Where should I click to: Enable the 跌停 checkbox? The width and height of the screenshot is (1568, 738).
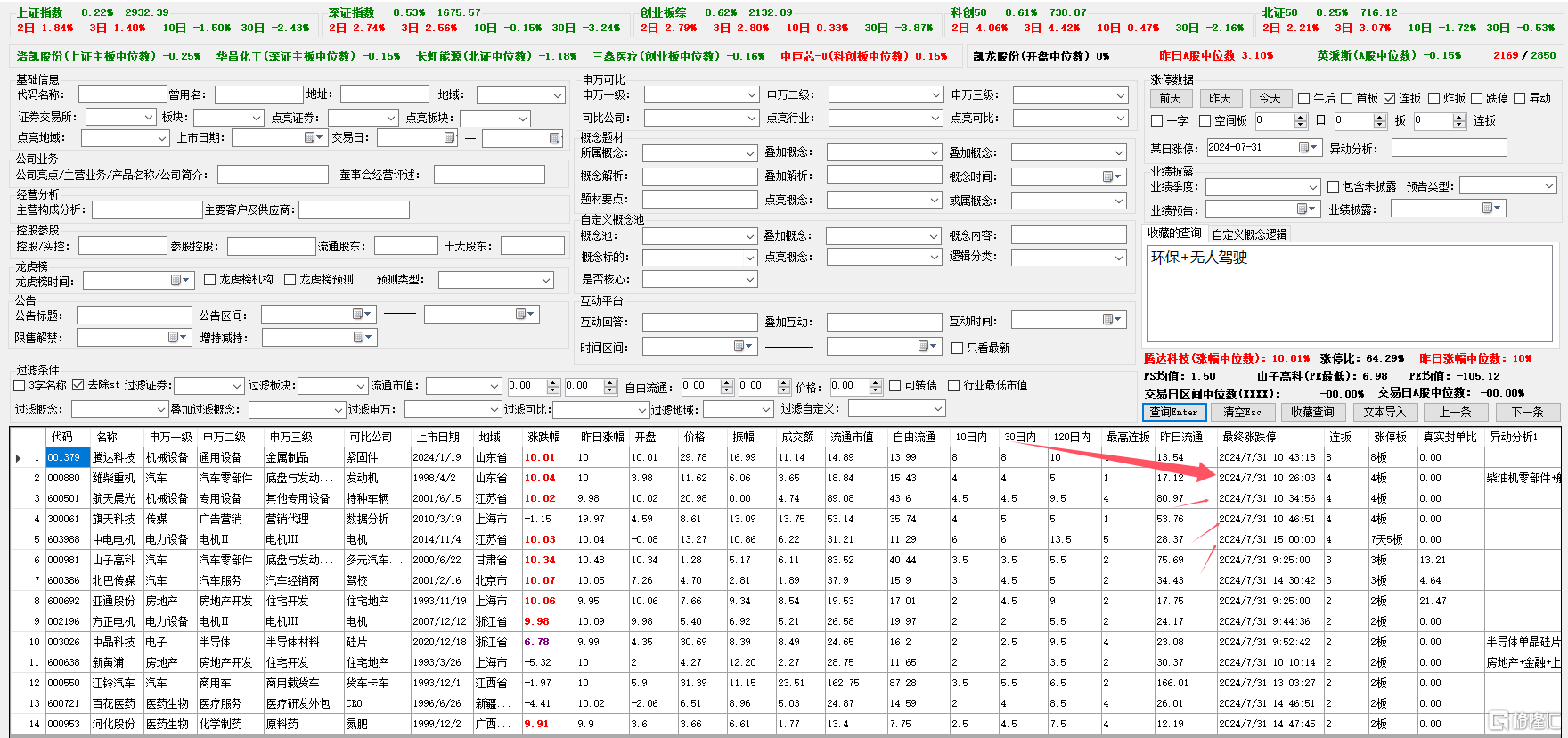[x=1476, y=98]
